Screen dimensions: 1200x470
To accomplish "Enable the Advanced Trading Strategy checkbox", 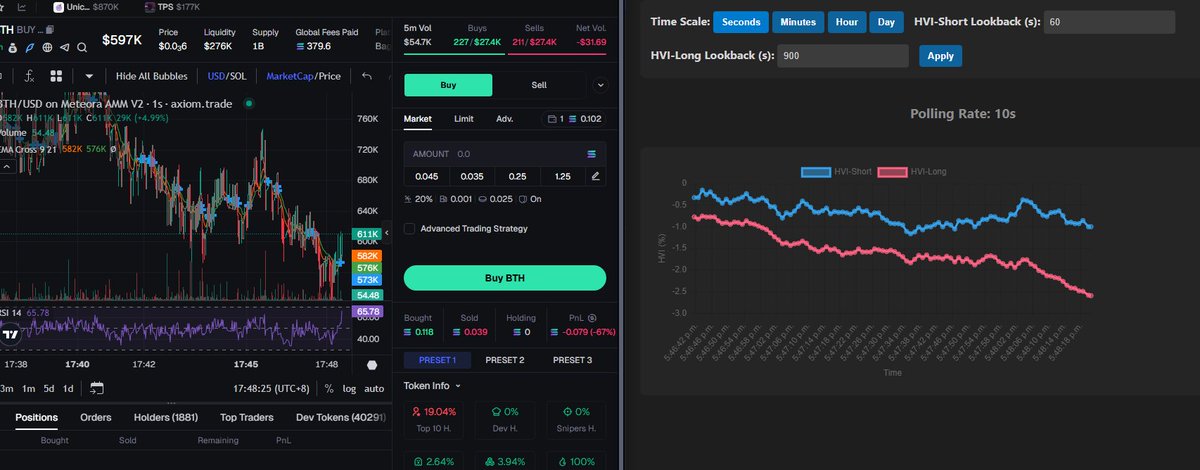I will click(x=409, y=229).
